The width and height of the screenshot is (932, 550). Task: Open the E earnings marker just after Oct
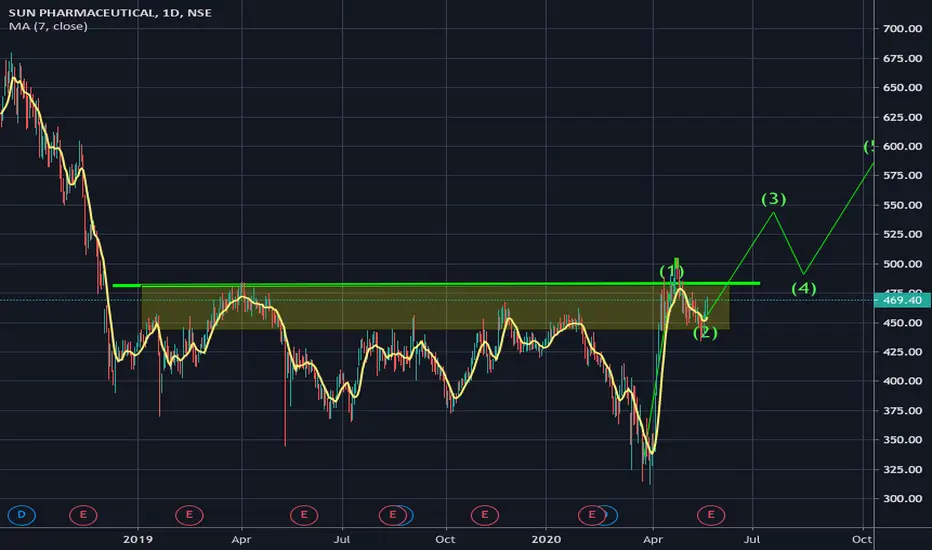(x=484, y=515)
